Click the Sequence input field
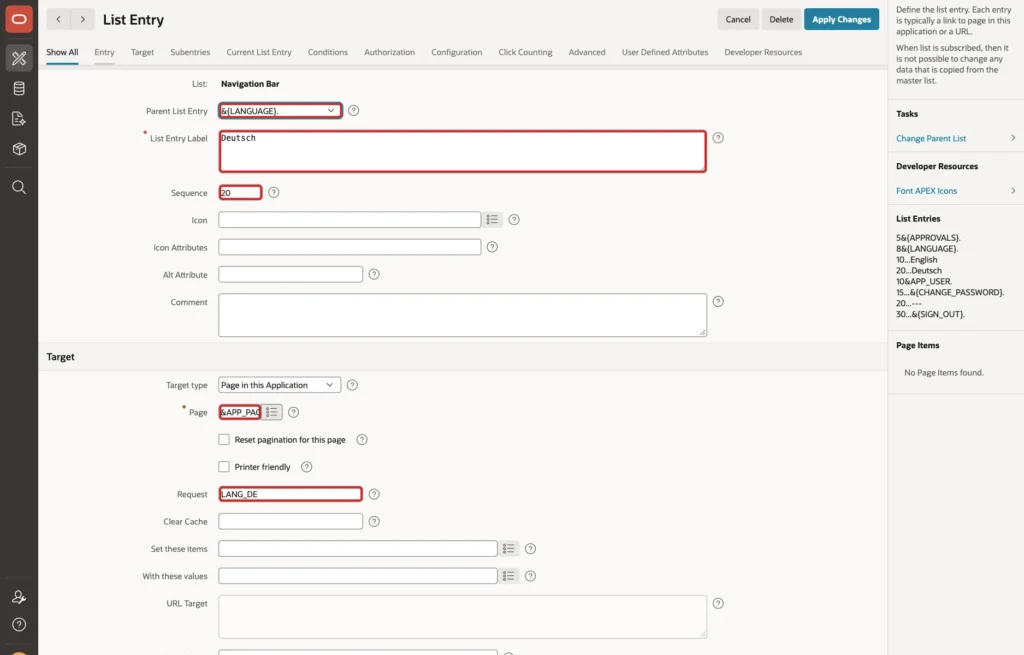This screenshot has width=1024, height=655. click(240, 193)
